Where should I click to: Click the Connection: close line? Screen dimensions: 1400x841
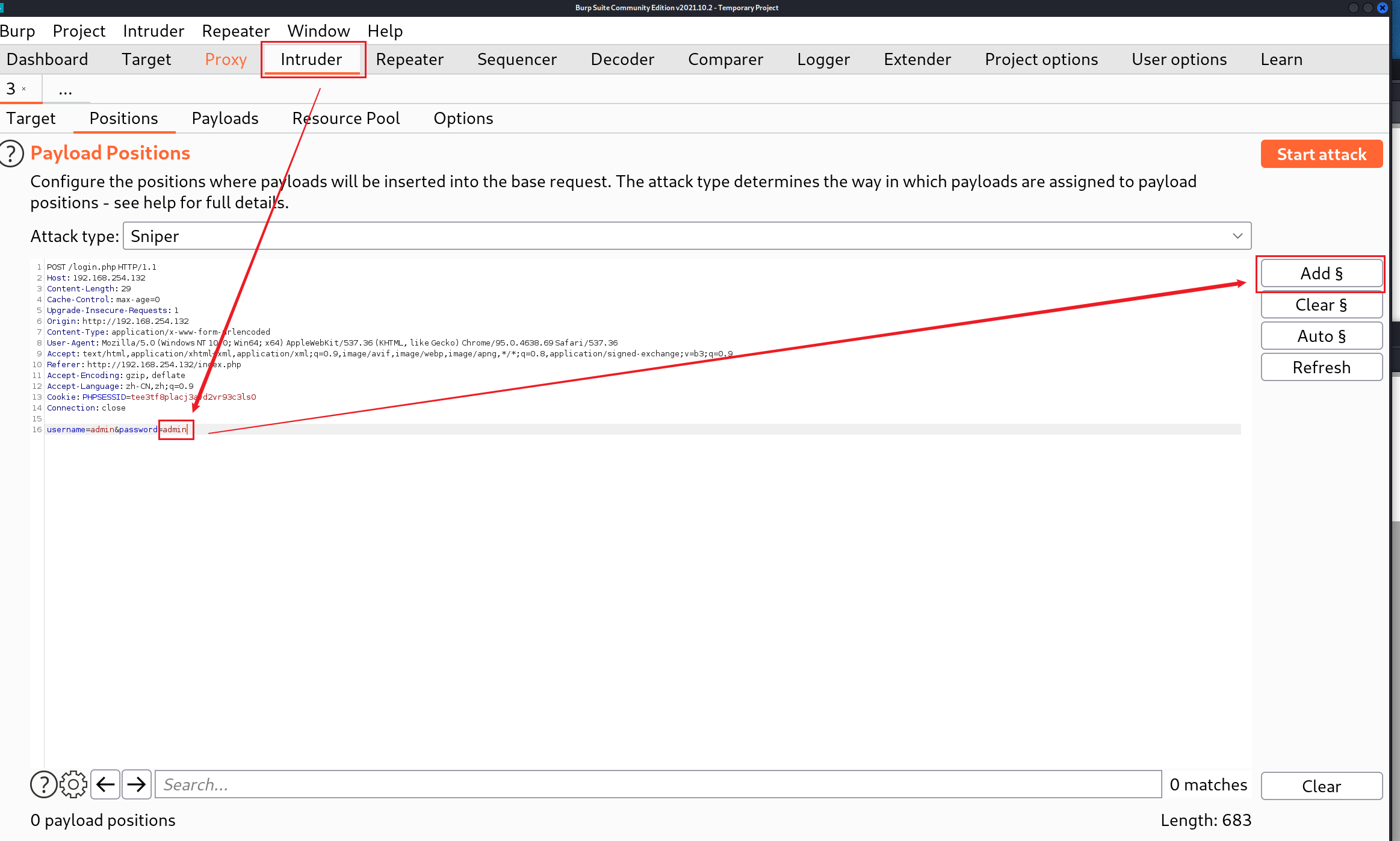tap(87, 408)
